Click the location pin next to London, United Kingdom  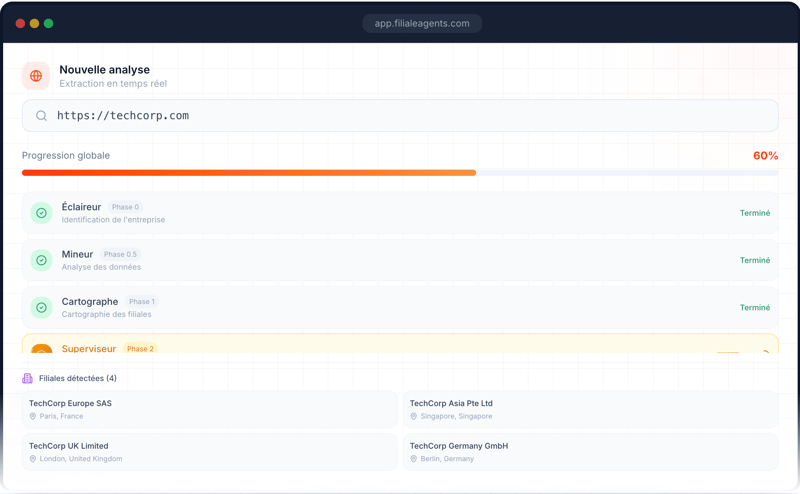pyautogui.click(x=33, y=459)
